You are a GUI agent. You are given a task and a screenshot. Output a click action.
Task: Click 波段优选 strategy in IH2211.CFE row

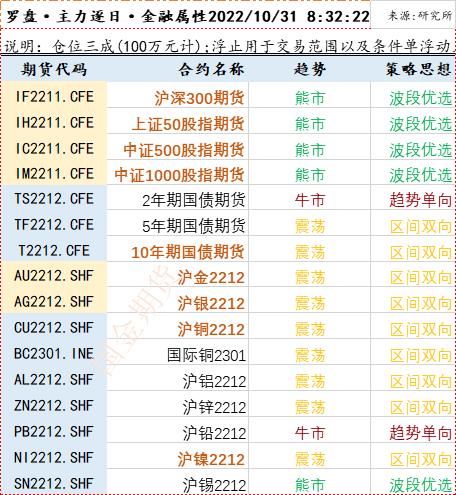coord(421,124)
